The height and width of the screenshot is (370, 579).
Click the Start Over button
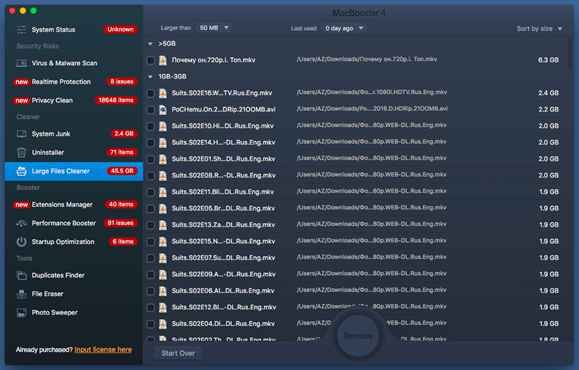[x=178, y=353]
